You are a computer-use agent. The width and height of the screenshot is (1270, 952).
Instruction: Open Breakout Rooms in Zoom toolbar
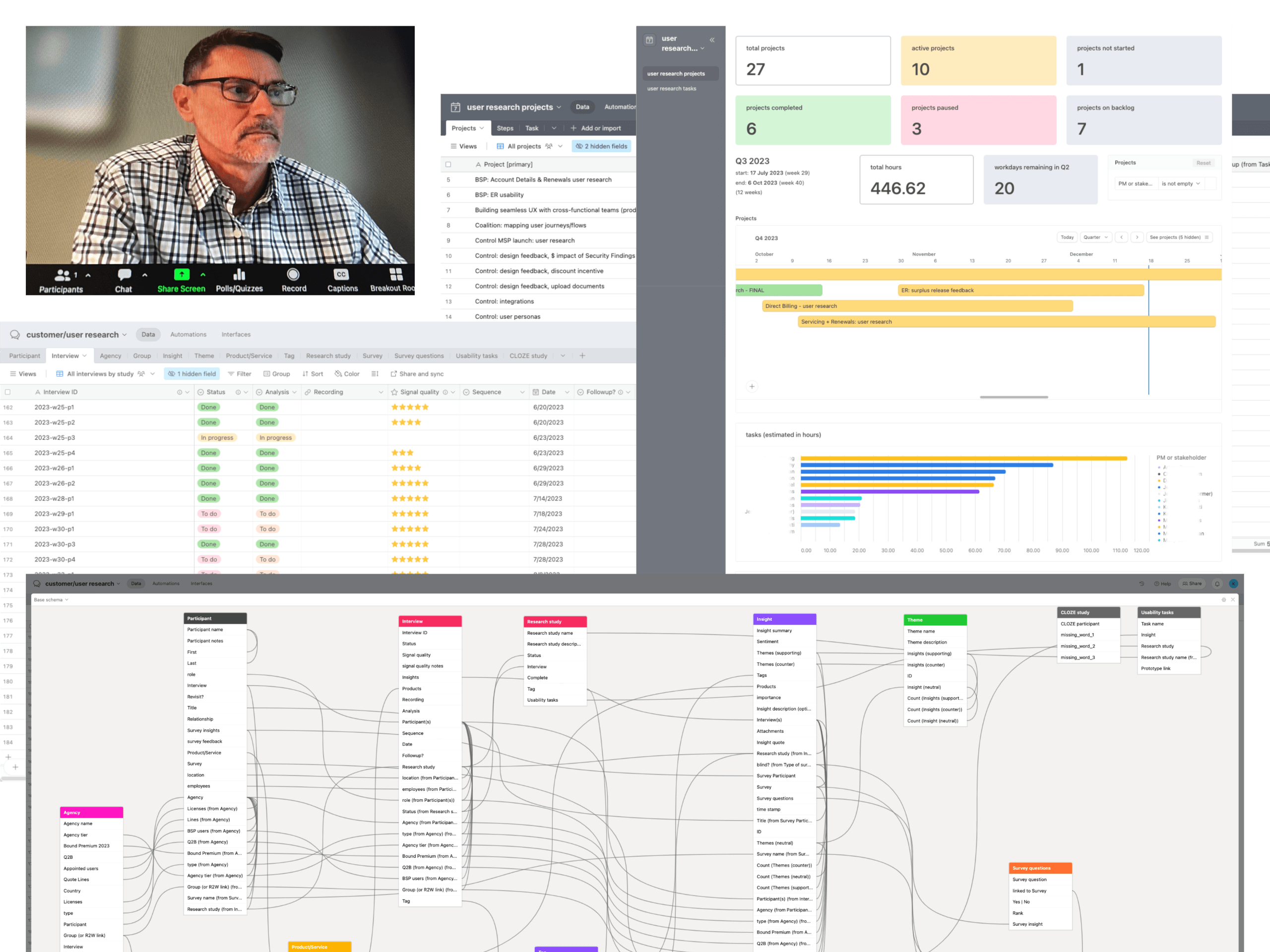[393, 281]
